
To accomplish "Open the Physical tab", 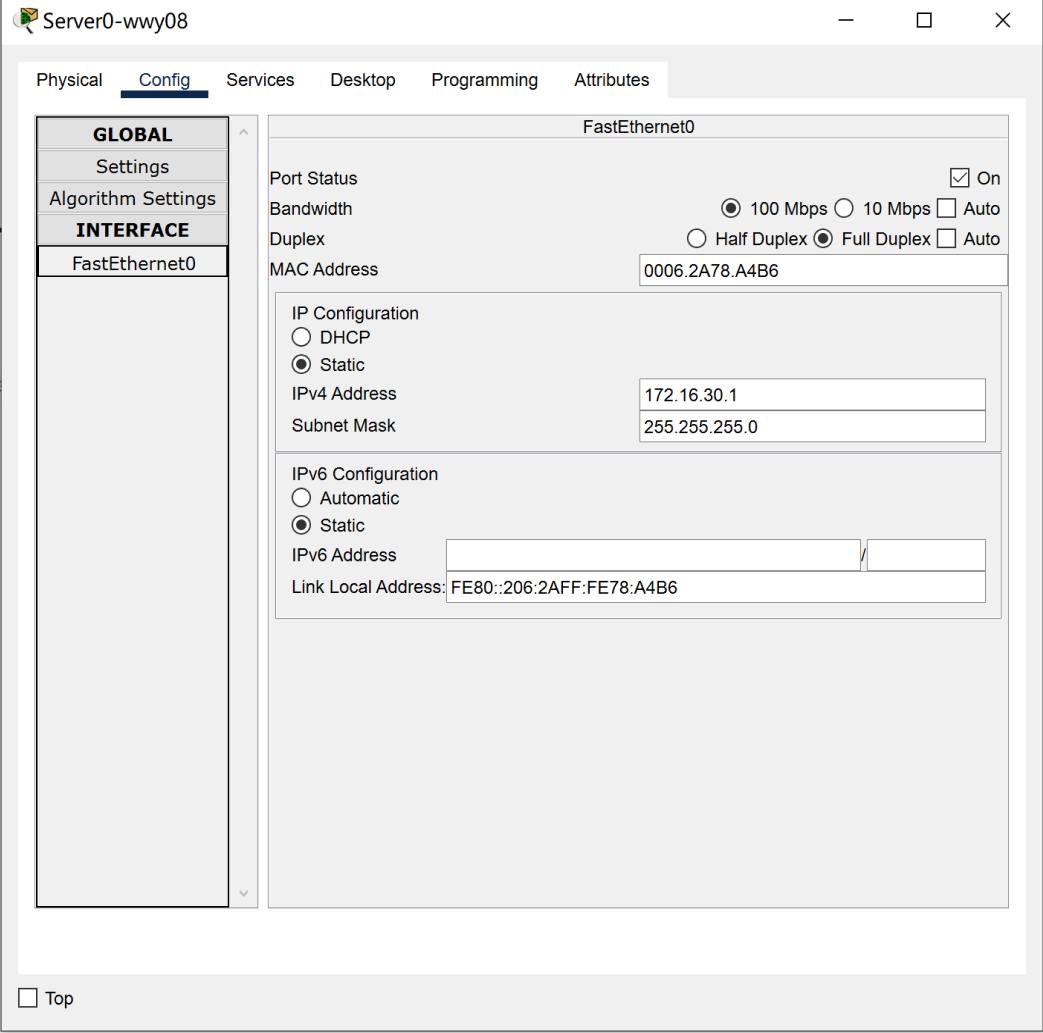I will point(69,80).
